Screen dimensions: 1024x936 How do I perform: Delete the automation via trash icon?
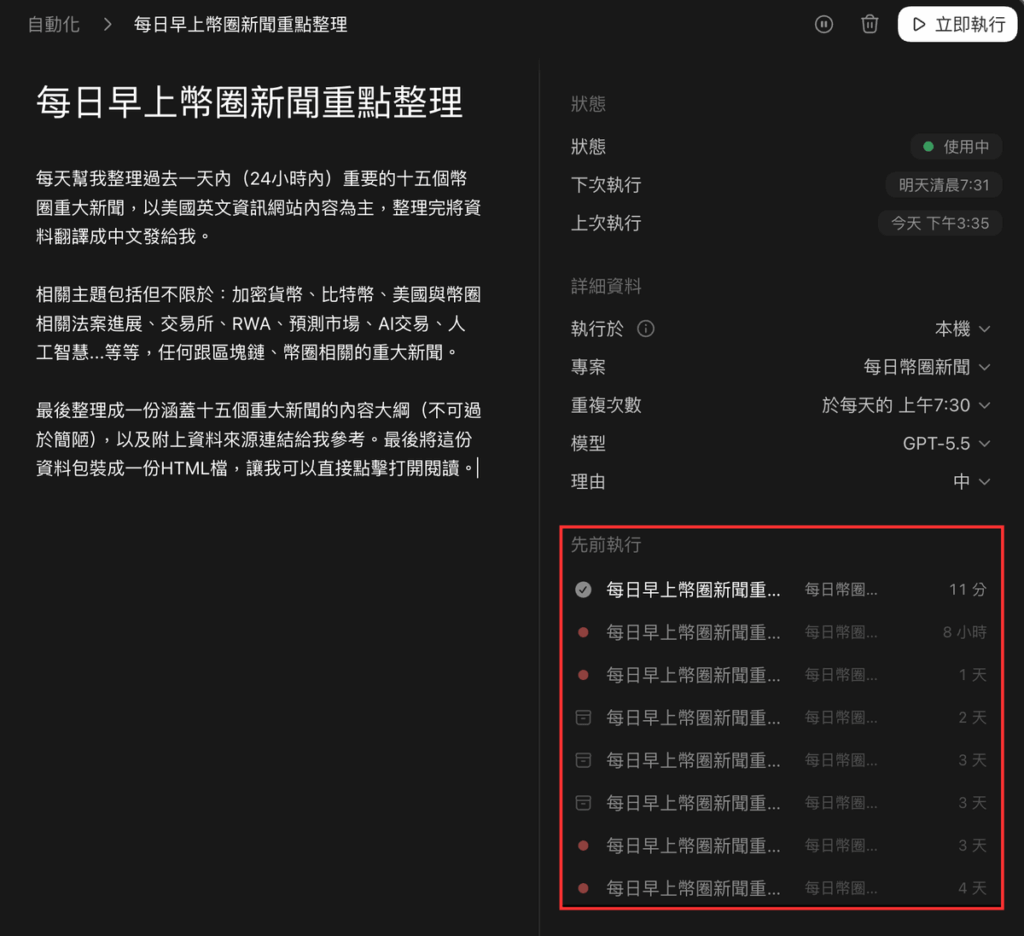pyautogui.click(x=869, y=25)
